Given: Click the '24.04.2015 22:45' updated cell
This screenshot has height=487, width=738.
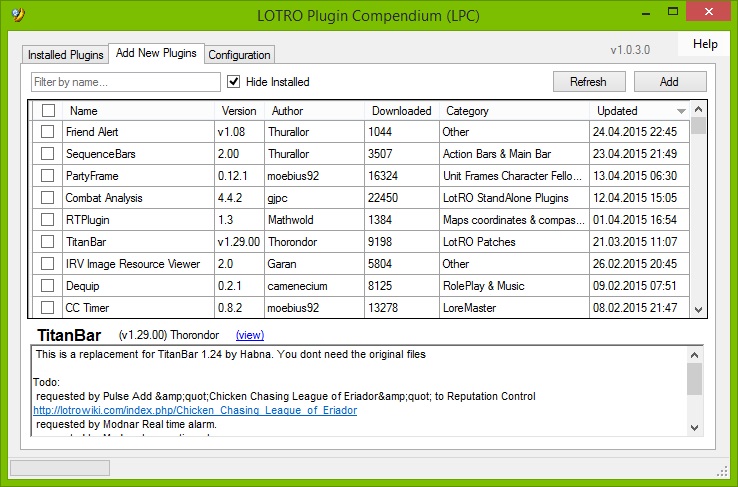Looking at the screenshot, I should click(x=639, y=132).
